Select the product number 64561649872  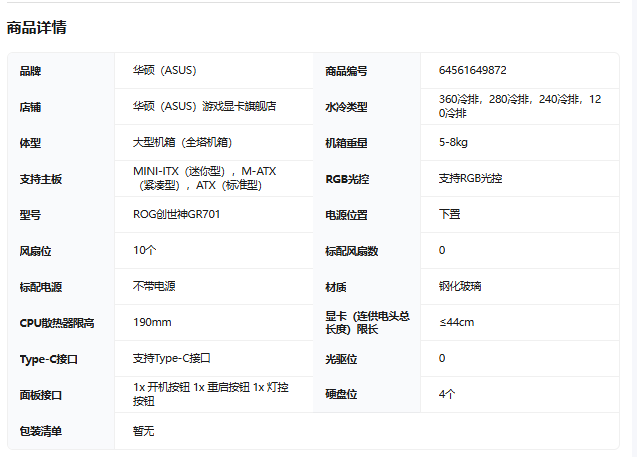pyautogui.click(x=472, y=71)
